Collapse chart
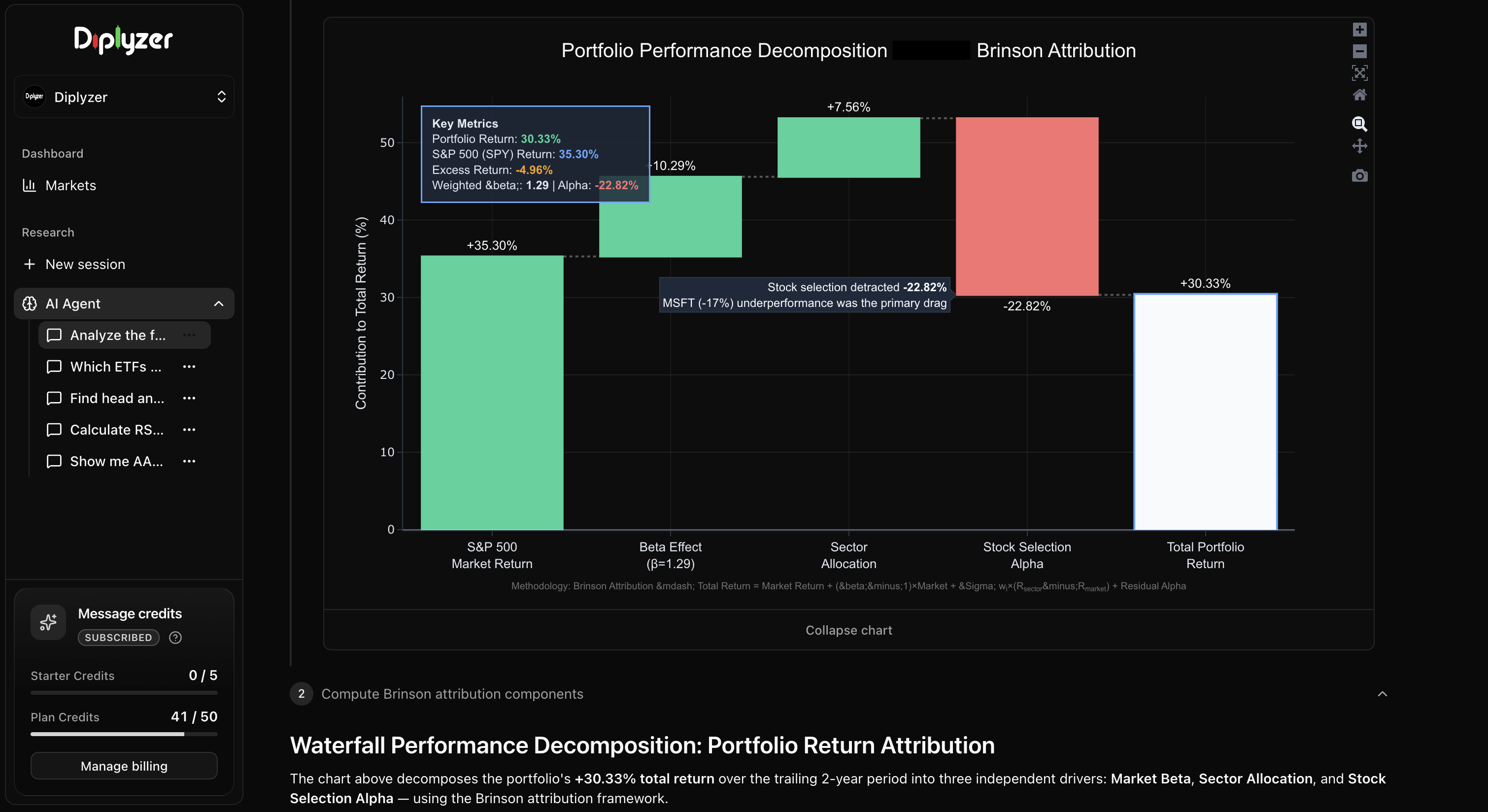This screenshot has height=812, width=1488. 848,630
